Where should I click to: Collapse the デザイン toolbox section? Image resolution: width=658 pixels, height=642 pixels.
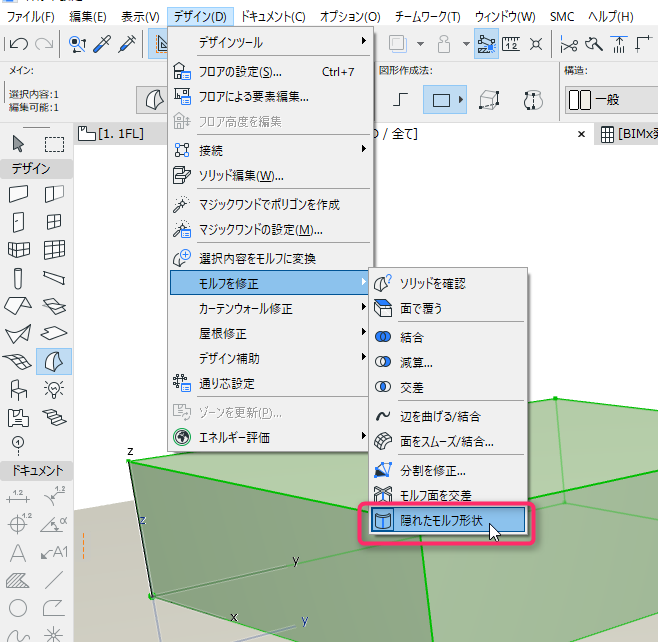click(x=37, y=169)
